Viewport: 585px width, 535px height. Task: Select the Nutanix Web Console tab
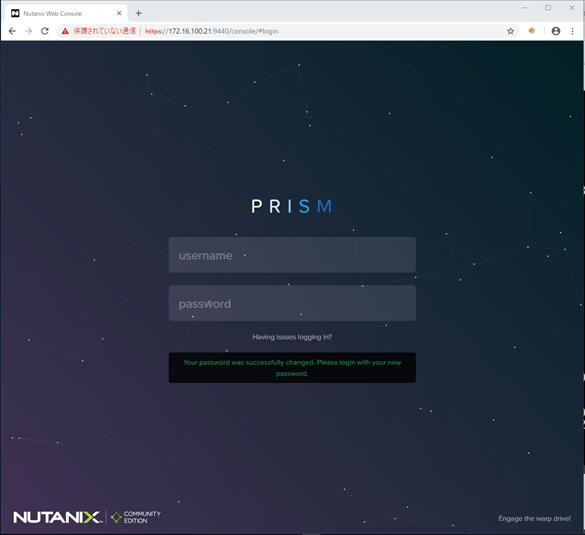pos(66,13)
